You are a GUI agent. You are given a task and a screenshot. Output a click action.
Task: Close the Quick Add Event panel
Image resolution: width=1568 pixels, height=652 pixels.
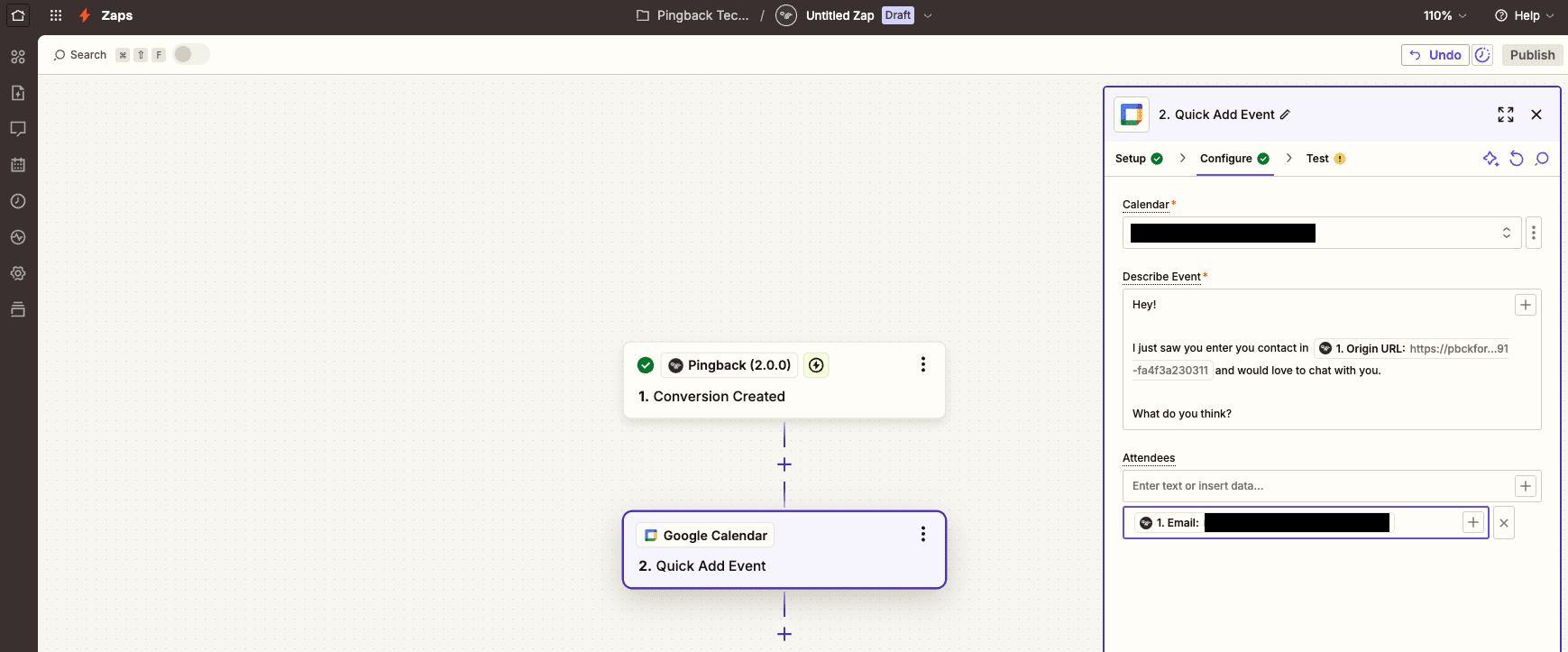[1536, 115]
